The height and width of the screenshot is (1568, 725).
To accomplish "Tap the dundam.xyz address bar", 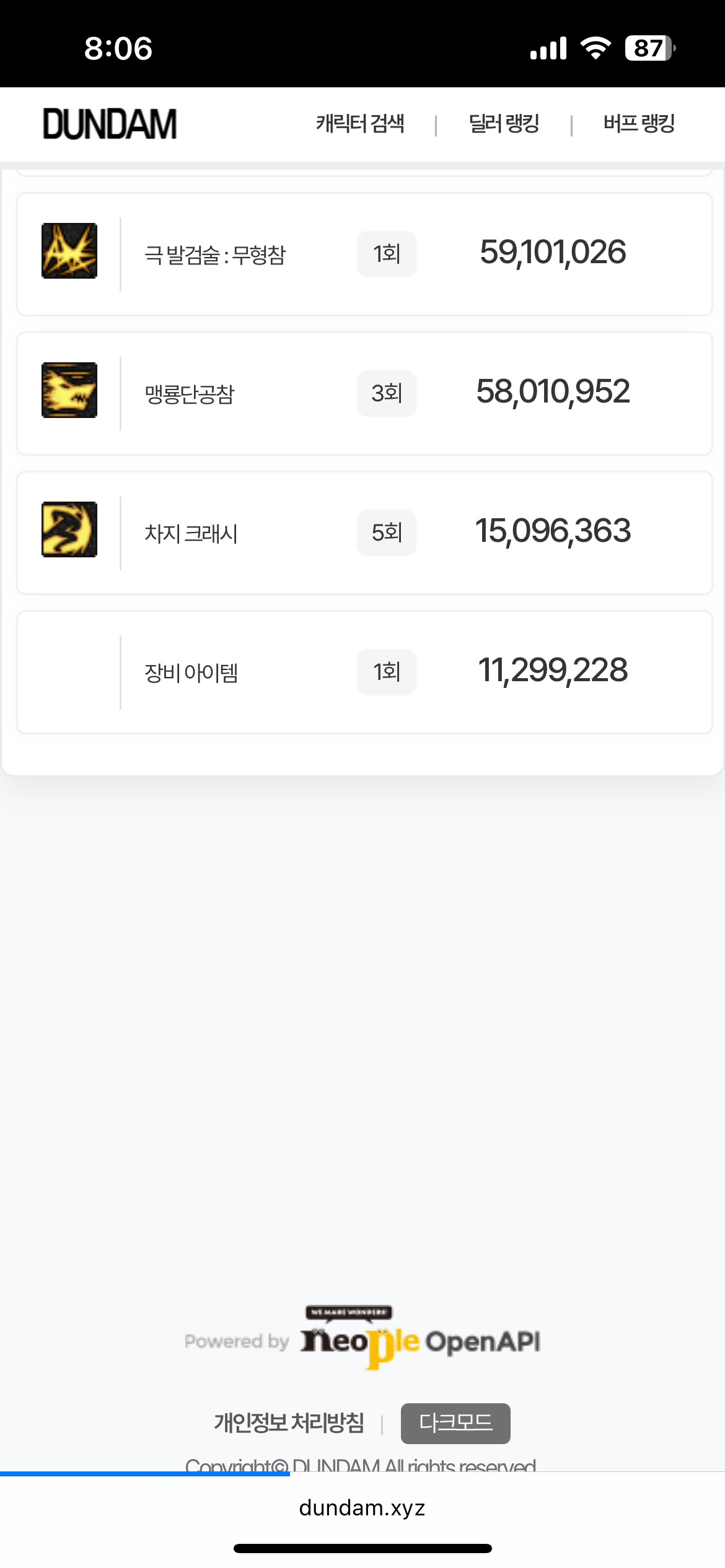I will (x=362, y=1508).
